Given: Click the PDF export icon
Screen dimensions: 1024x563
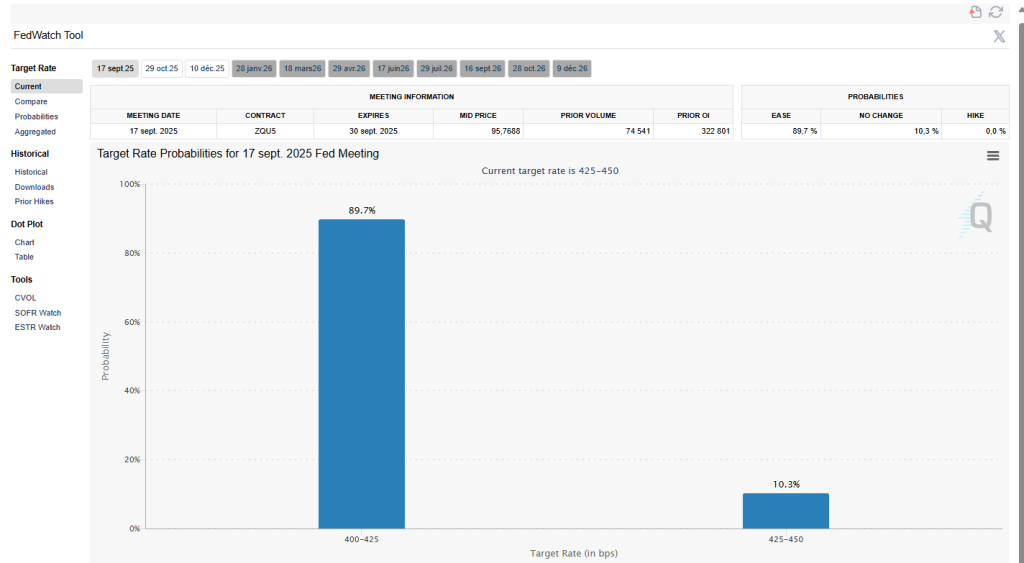Looking at the screenshot, I should [975, 12].
